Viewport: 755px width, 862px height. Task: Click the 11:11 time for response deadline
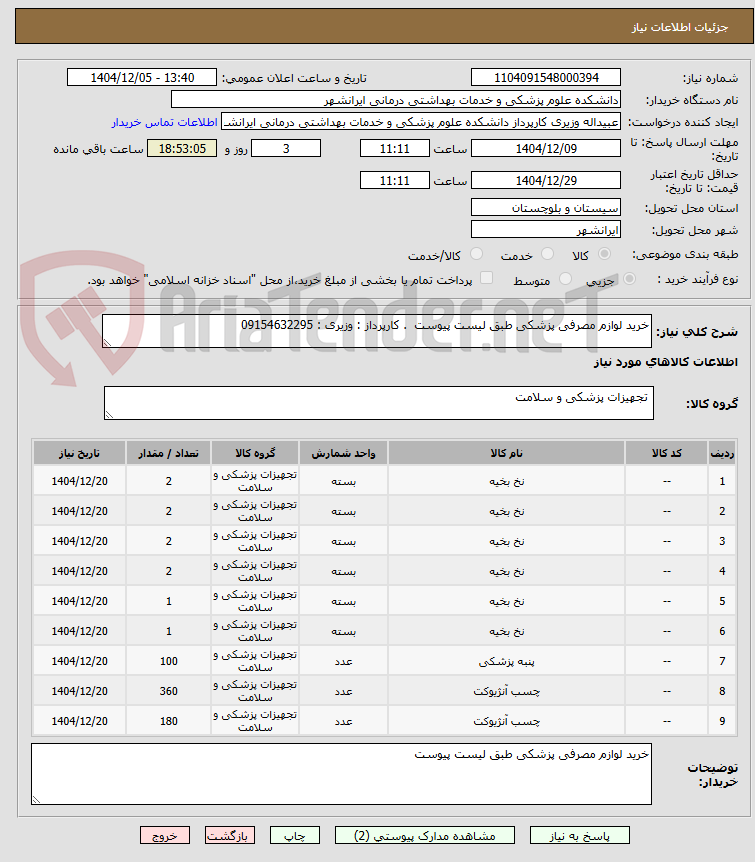click(394, 148)
